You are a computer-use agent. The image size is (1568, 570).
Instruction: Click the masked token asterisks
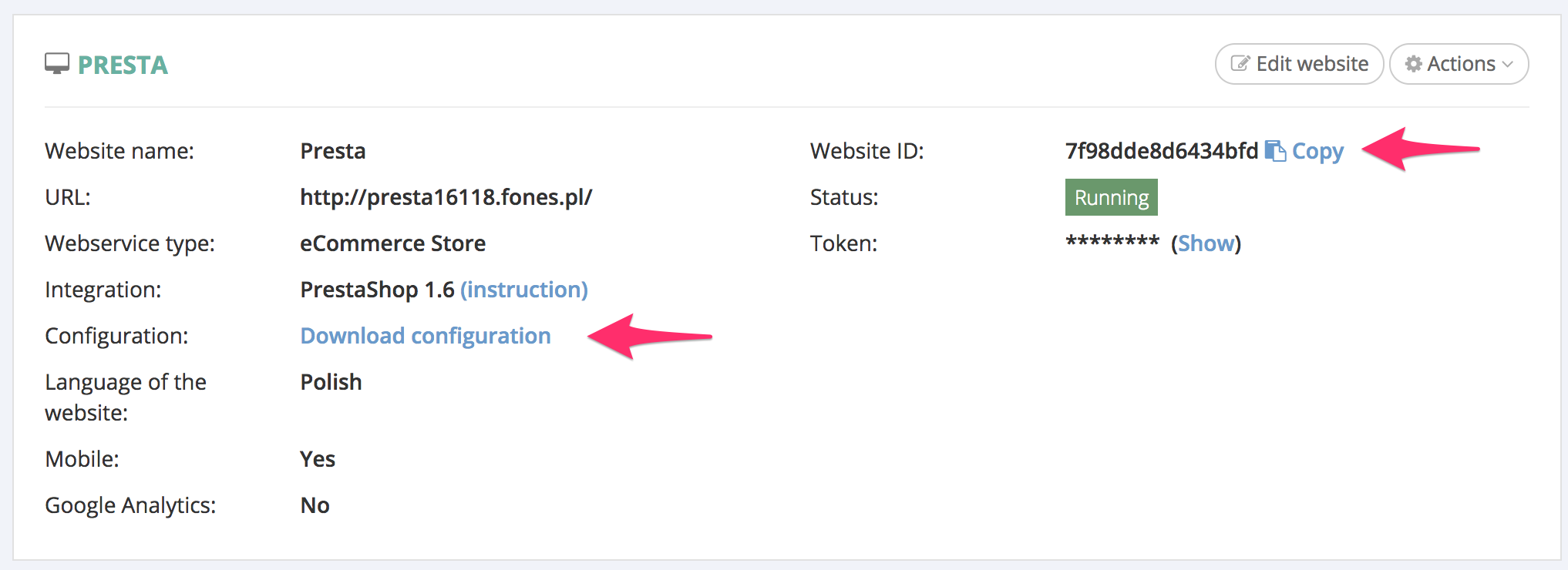point(1112,242)
